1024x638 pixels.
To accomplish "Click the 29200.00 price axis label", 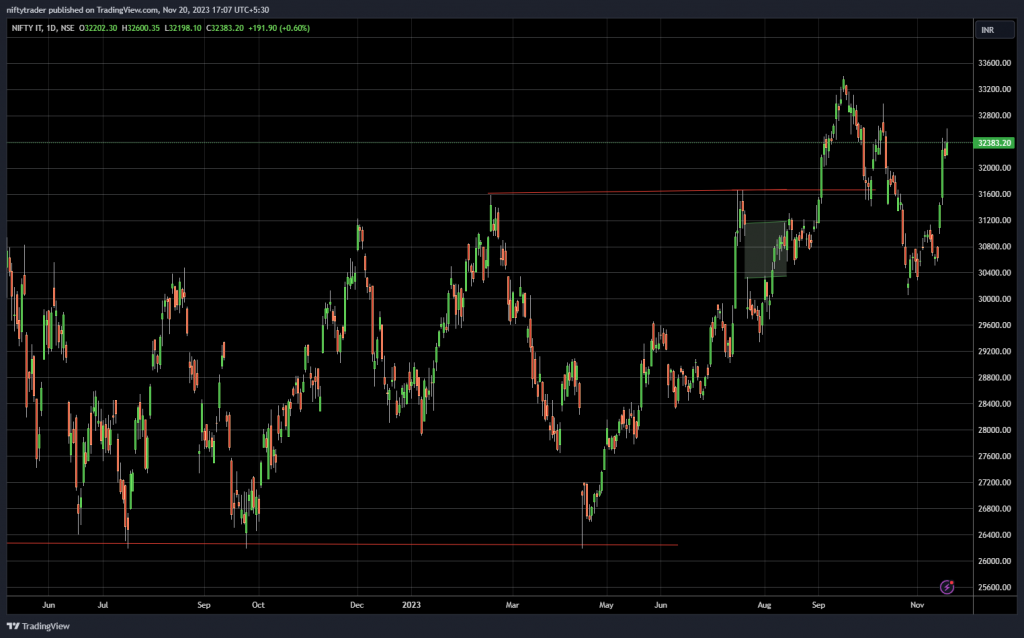I will click(994, 351).
